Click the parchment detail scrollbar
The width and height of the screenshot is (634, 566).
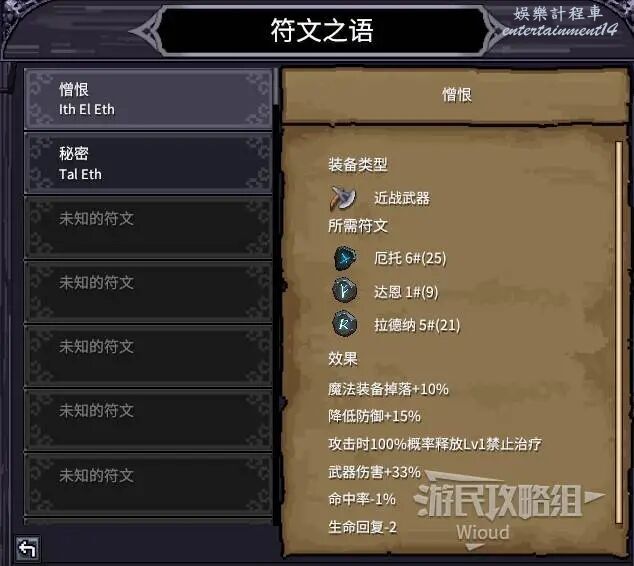[618, 332]
